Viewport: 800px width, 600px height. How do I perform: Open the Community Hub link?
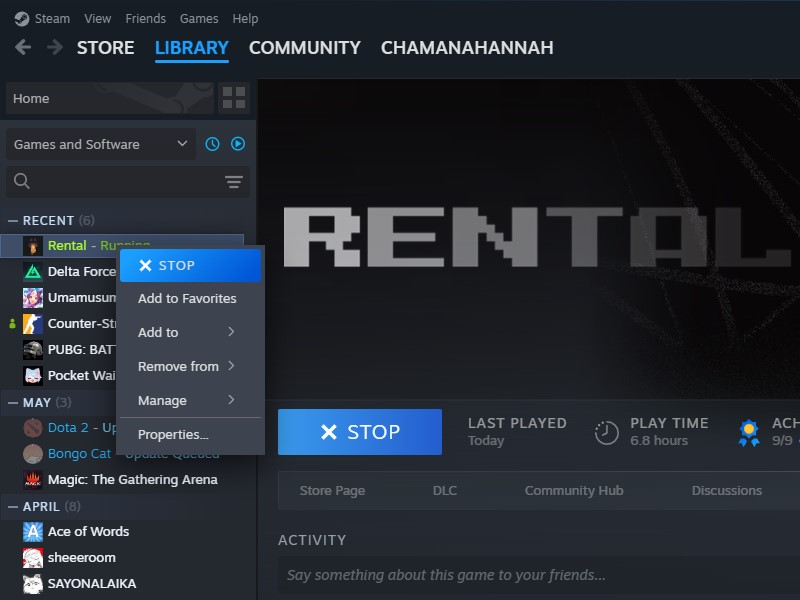574,491
